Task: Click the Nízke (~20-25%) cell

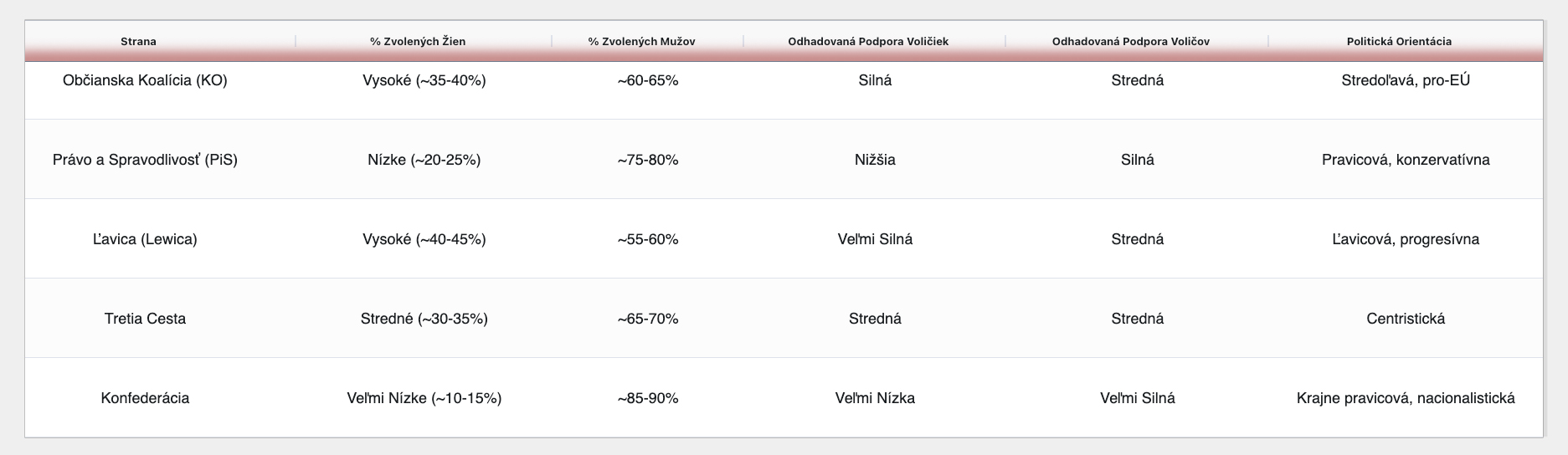Action: tap(424, 160)
